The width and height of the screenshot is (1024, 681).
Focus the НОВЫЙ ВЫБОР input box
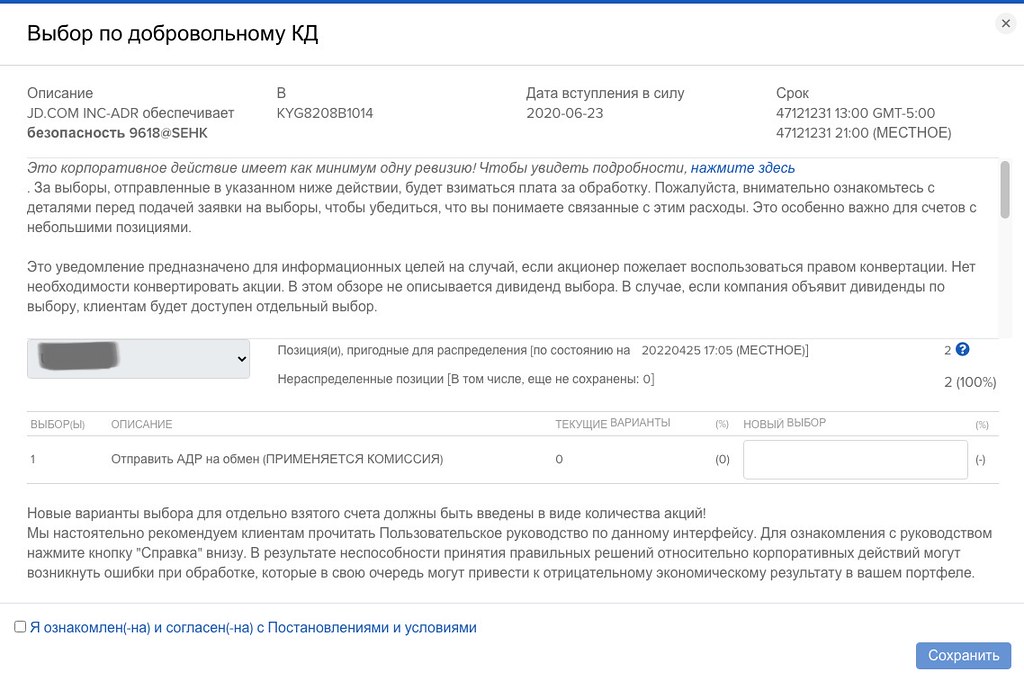(855, 460)
